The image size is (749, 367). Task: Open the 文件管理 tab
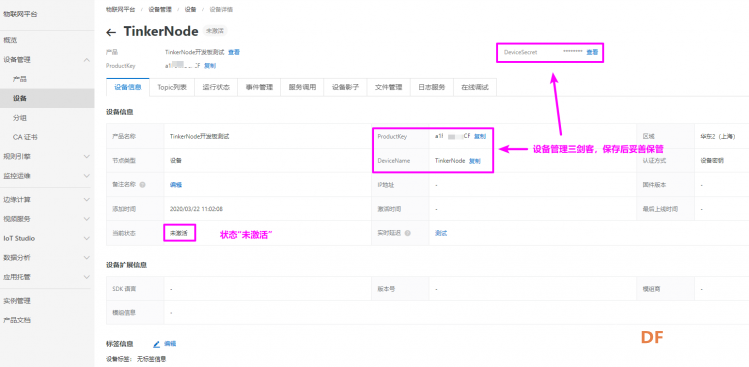[x=388, y=87]
